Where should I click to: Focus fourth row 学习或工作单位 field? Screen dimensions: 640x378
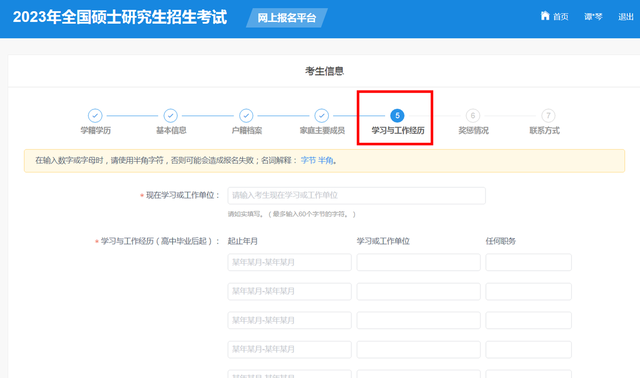pos(418,349)
